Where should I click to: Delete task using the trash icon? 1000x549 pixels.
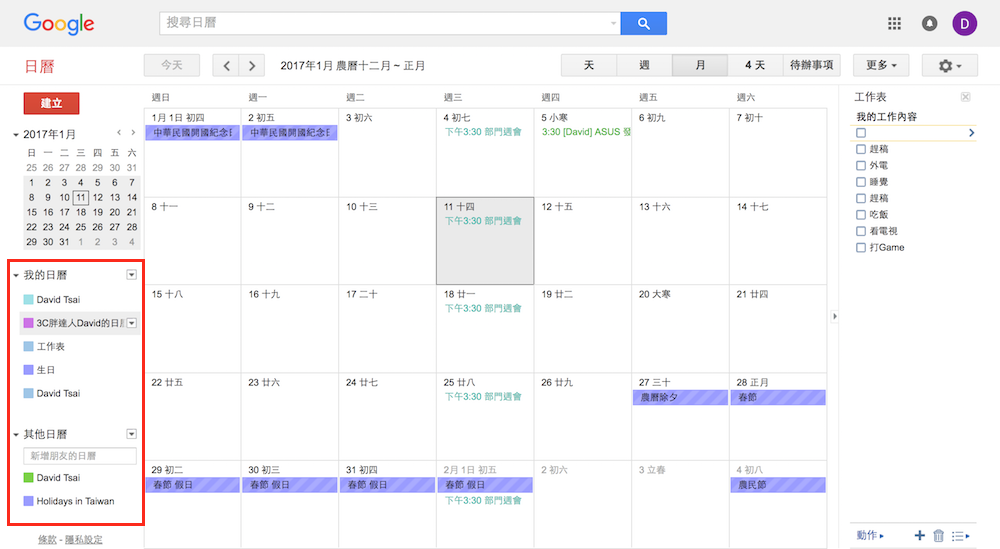click(x=938, y=536)
